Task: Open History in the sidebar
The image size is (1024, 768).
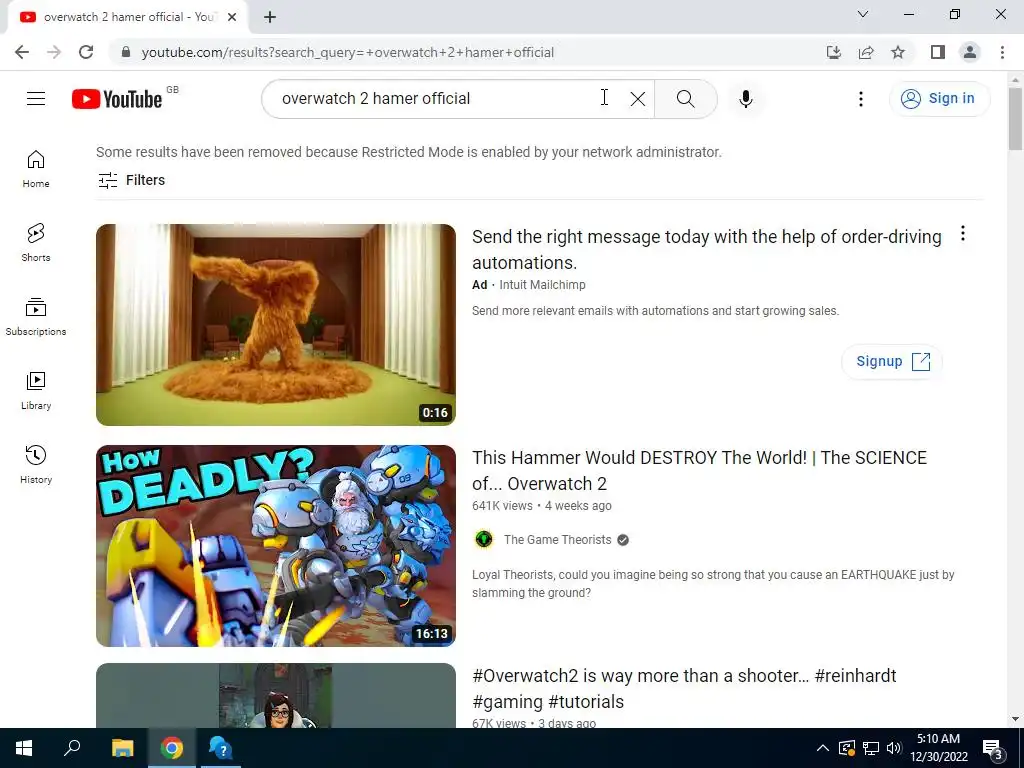Action: point(36,464)
